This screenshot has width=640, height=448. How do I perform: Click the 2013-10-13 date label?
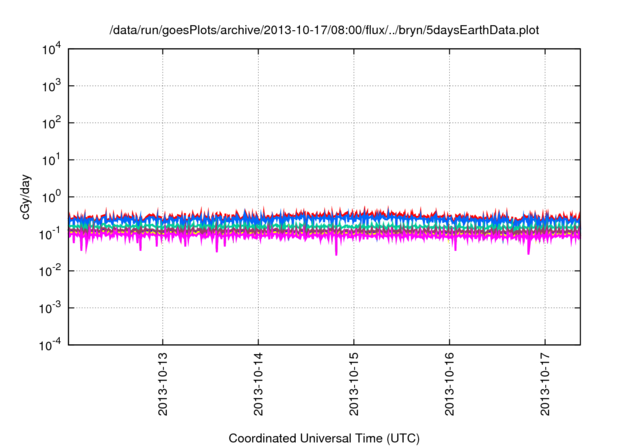162,384
